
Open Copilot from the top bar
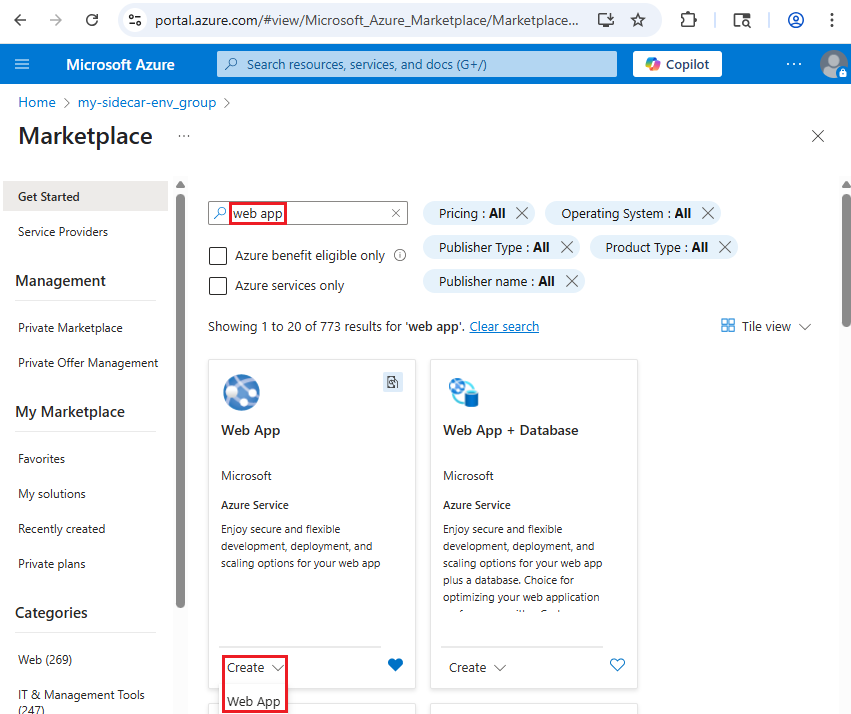tap(676, 63)
